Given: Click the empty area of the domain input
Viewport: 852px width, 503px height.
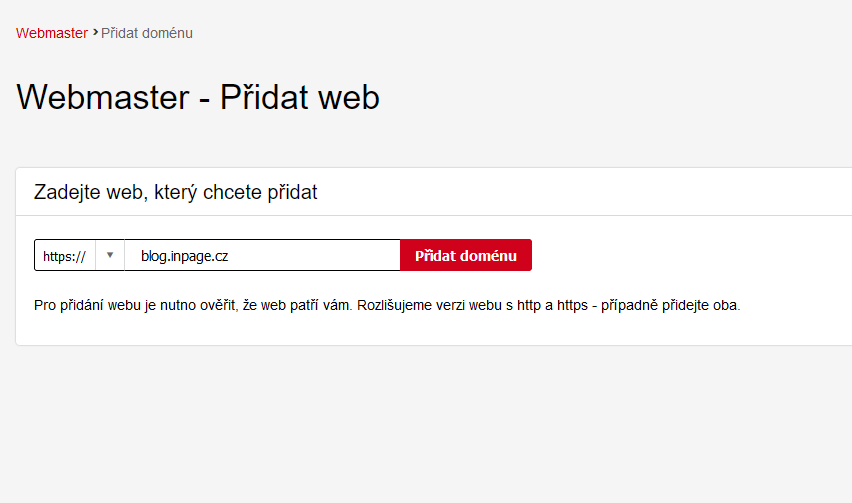Looking at the screenshot, I should pos(320,255).
